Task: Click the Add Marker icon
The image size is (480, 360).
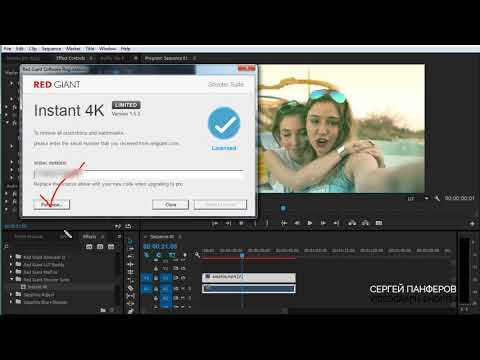Action: pos(241,223)
